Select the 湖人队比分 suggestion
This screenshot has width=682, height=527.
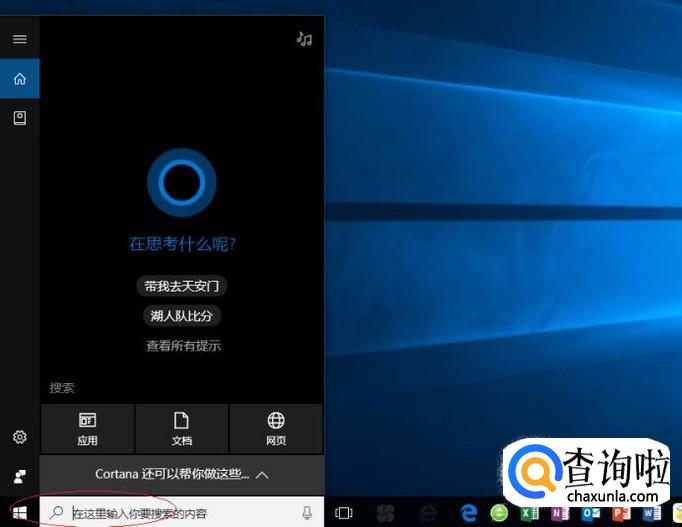click(182, 316)
